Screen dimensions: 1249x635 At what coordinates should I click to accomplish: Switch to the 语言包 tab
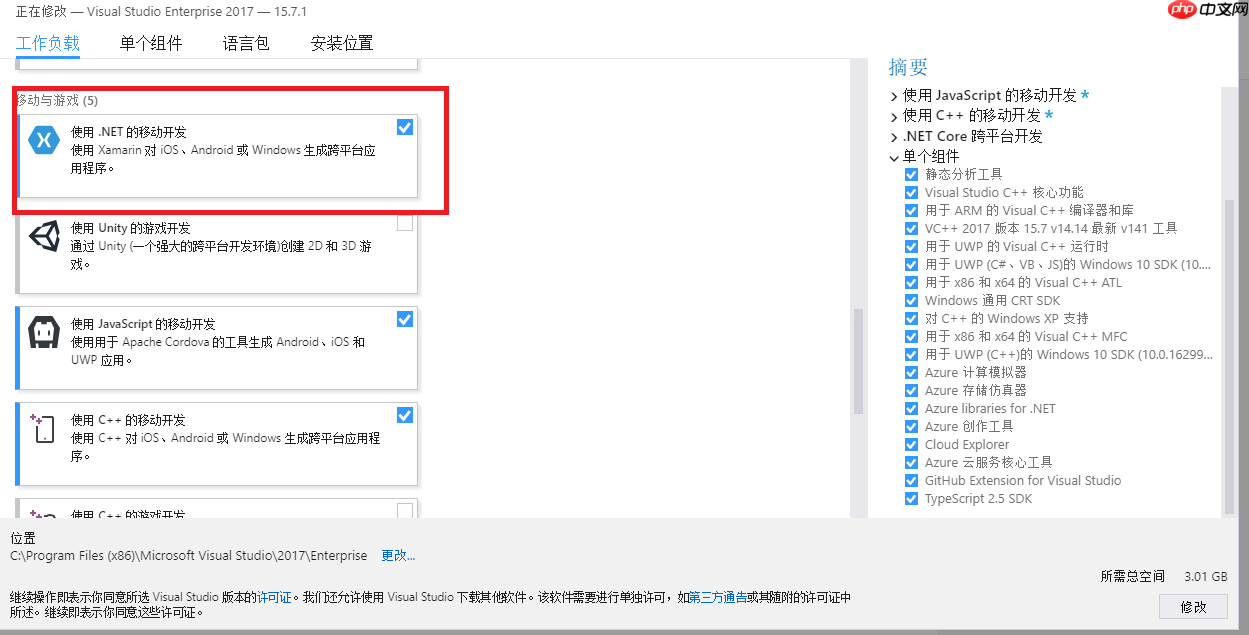(245, 44)
